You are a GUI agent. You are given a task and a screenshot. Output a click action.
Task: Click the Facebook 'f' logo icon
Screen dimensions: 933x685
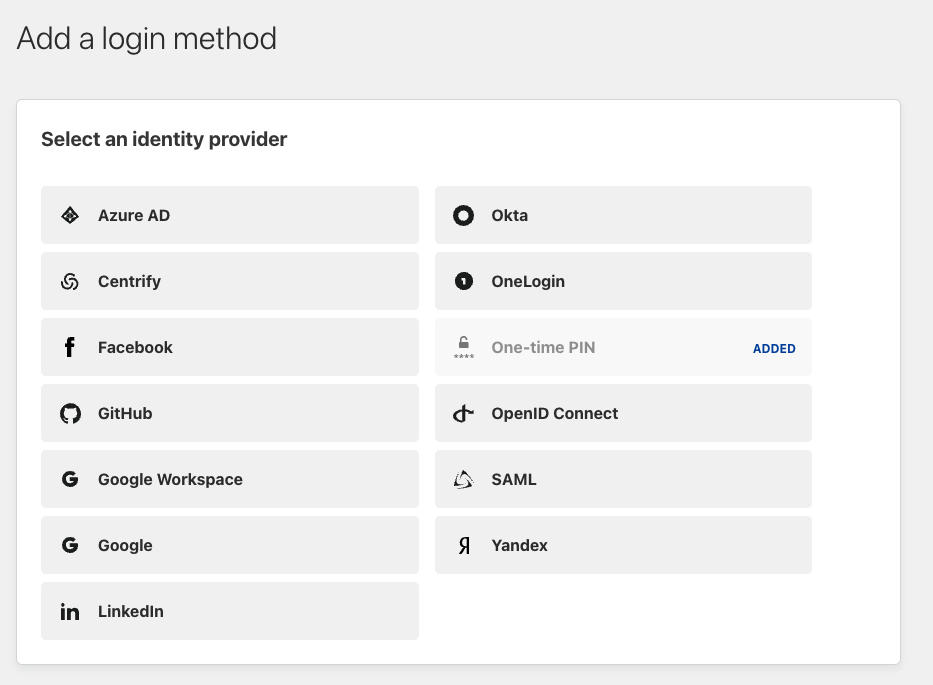(70, 347)
